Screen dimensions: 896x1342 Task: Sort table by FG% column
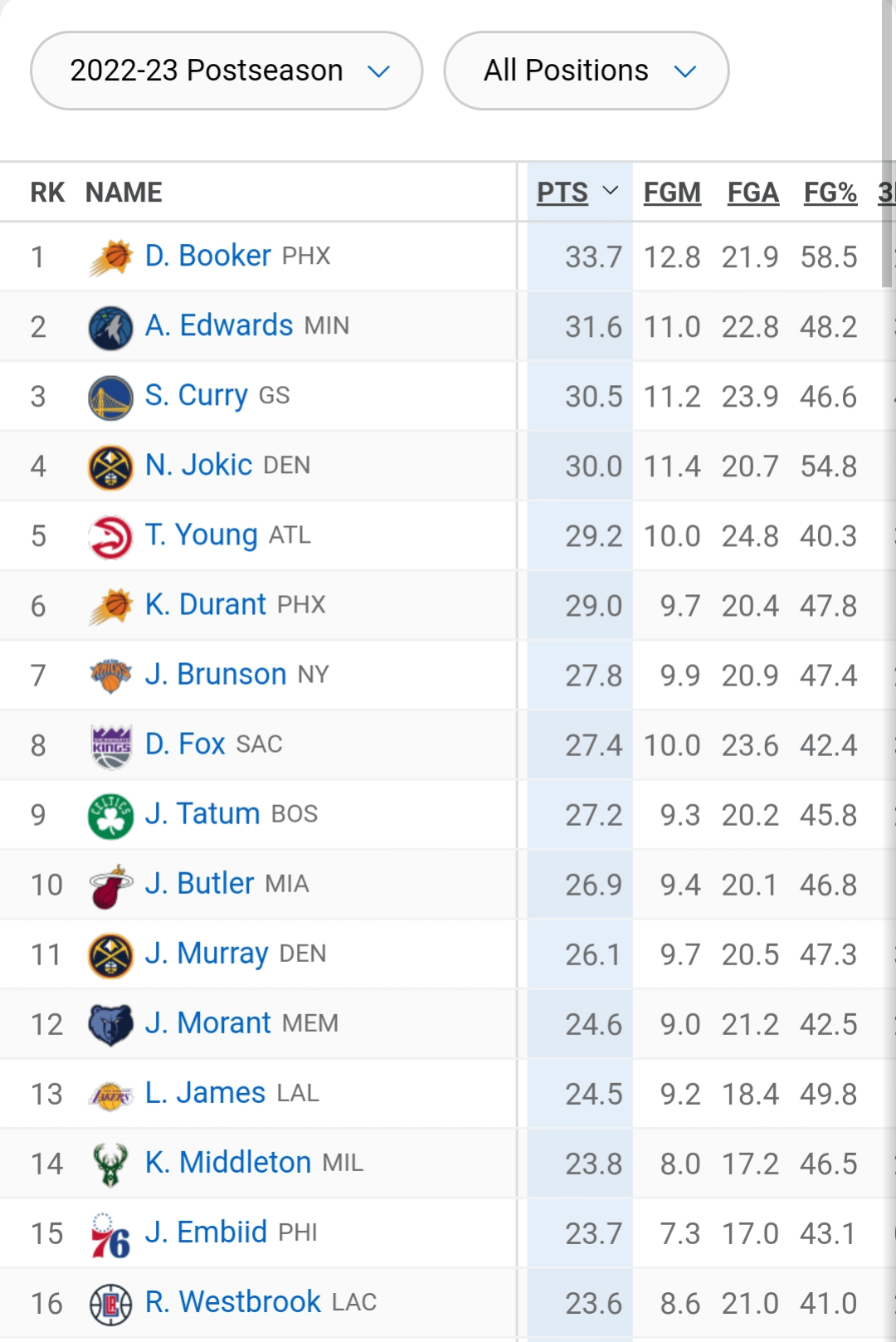(830, 193)
